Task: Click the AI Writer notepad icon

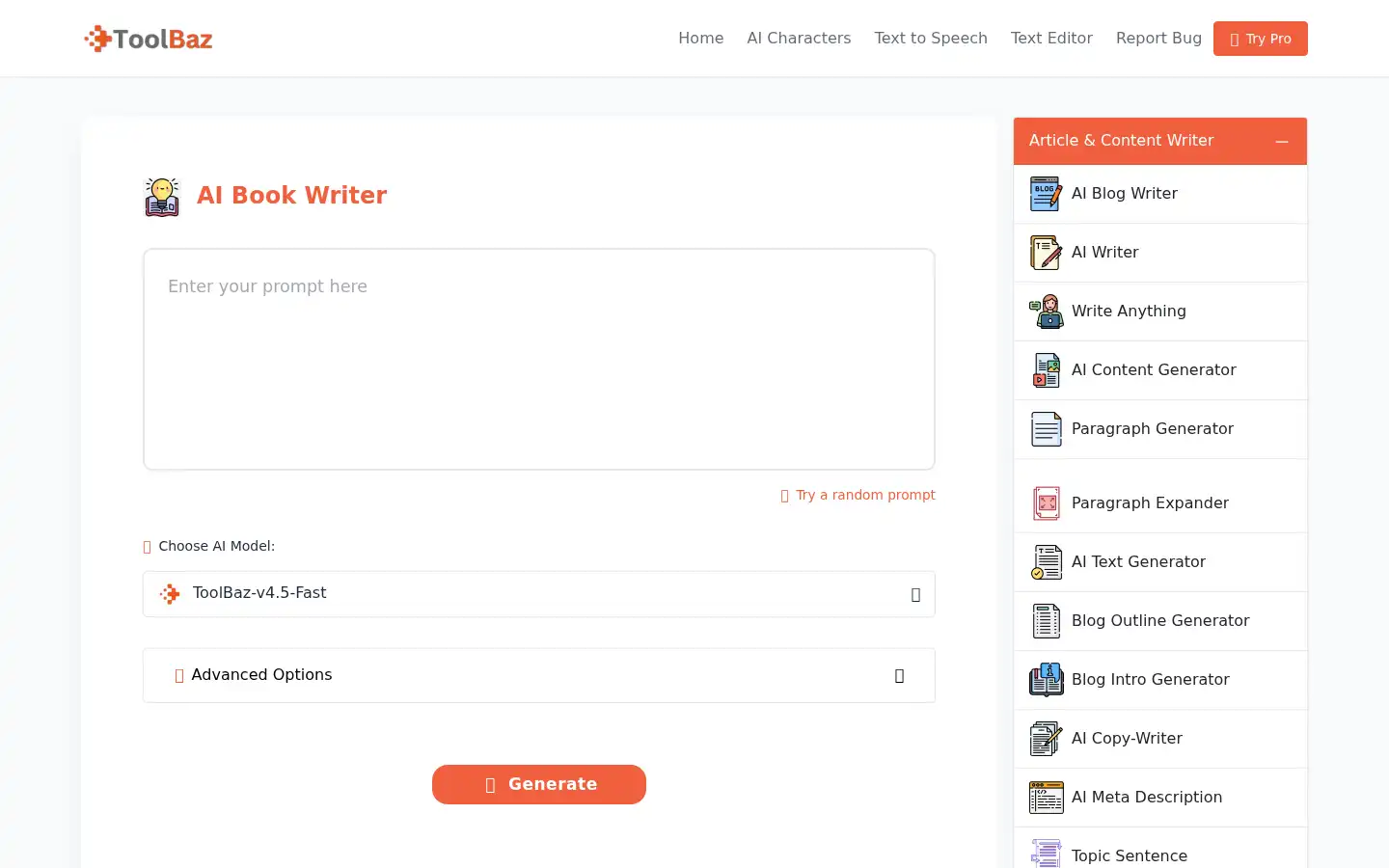Action: [x=1046, y=253]
